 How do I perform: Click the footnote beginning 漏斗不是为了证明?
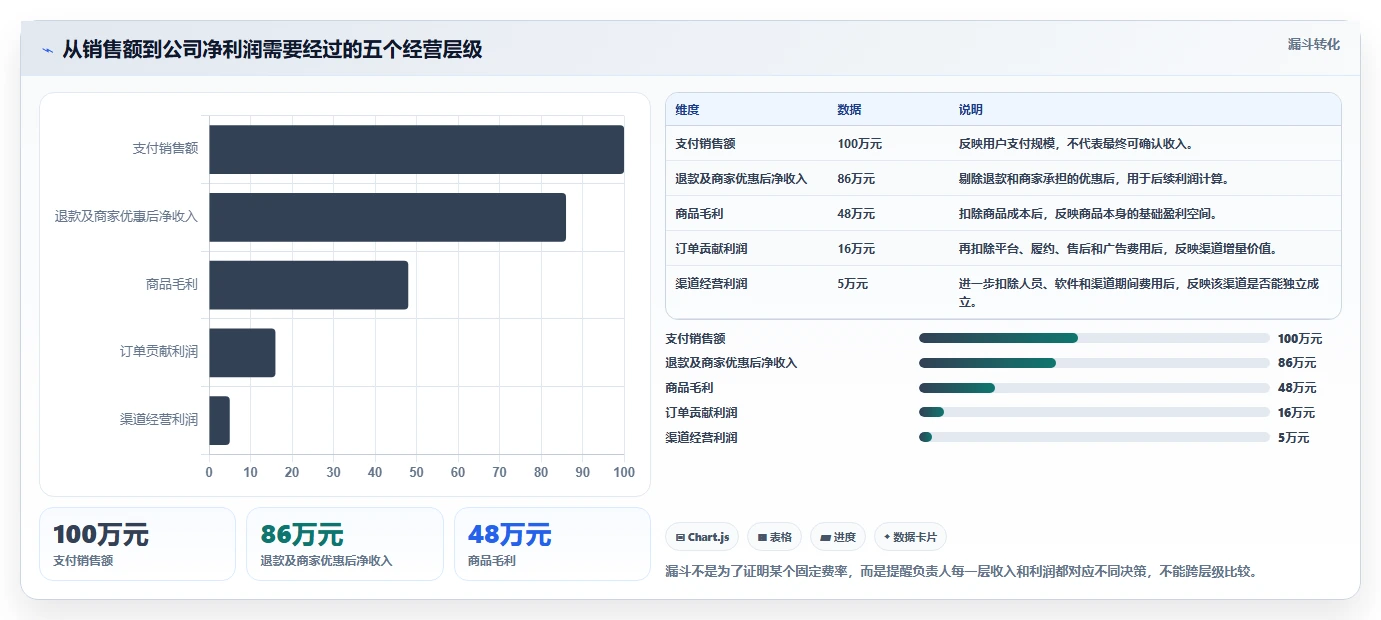tap(961, 572)
